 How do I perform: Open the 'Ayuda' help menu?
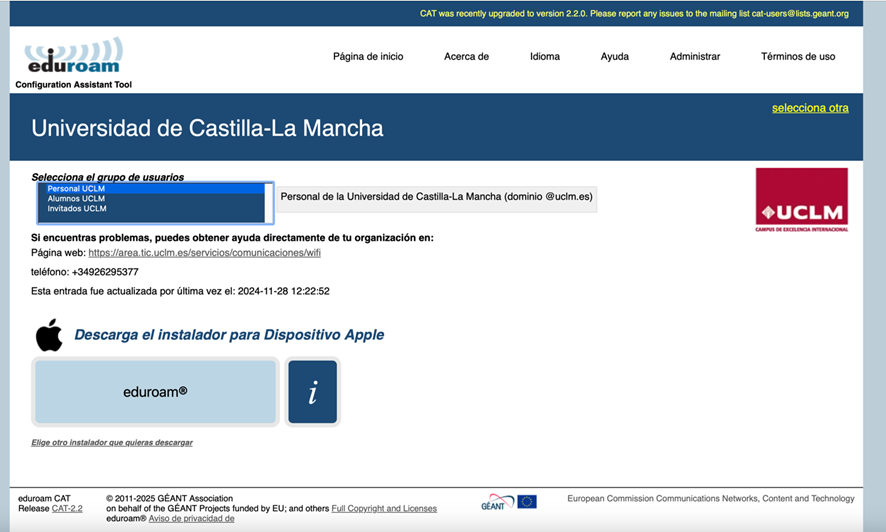[x=614, y=57]
